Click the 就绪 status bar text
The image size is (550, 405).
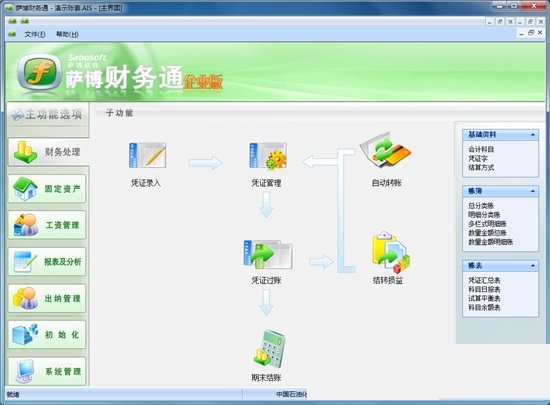(x=13, y=395)
